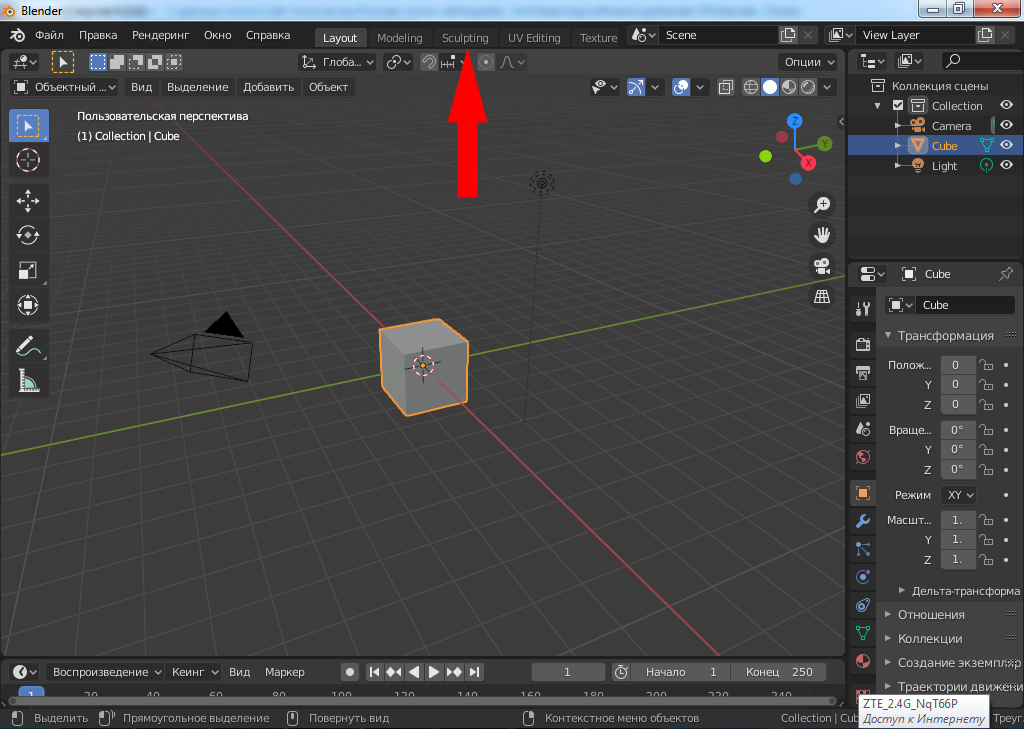
Task: Play the animation forward in the timeline
Action: coord(434,672)
